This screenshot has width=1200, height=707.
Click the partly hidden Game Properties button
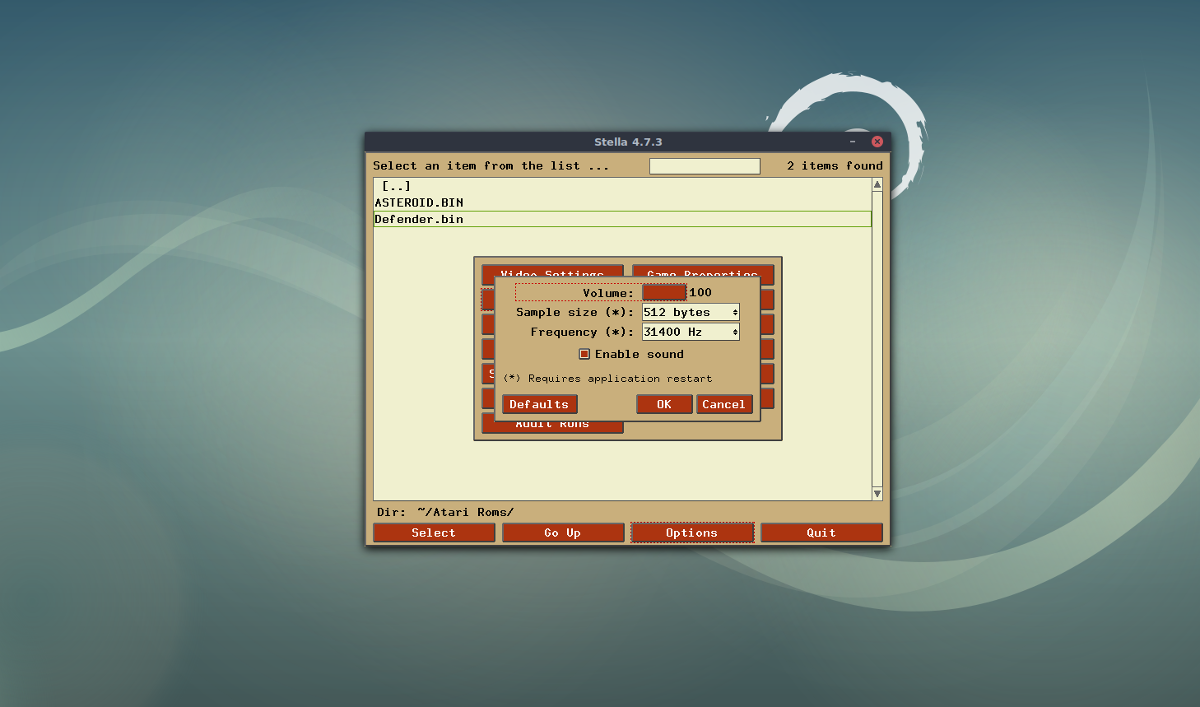[703, 271]
